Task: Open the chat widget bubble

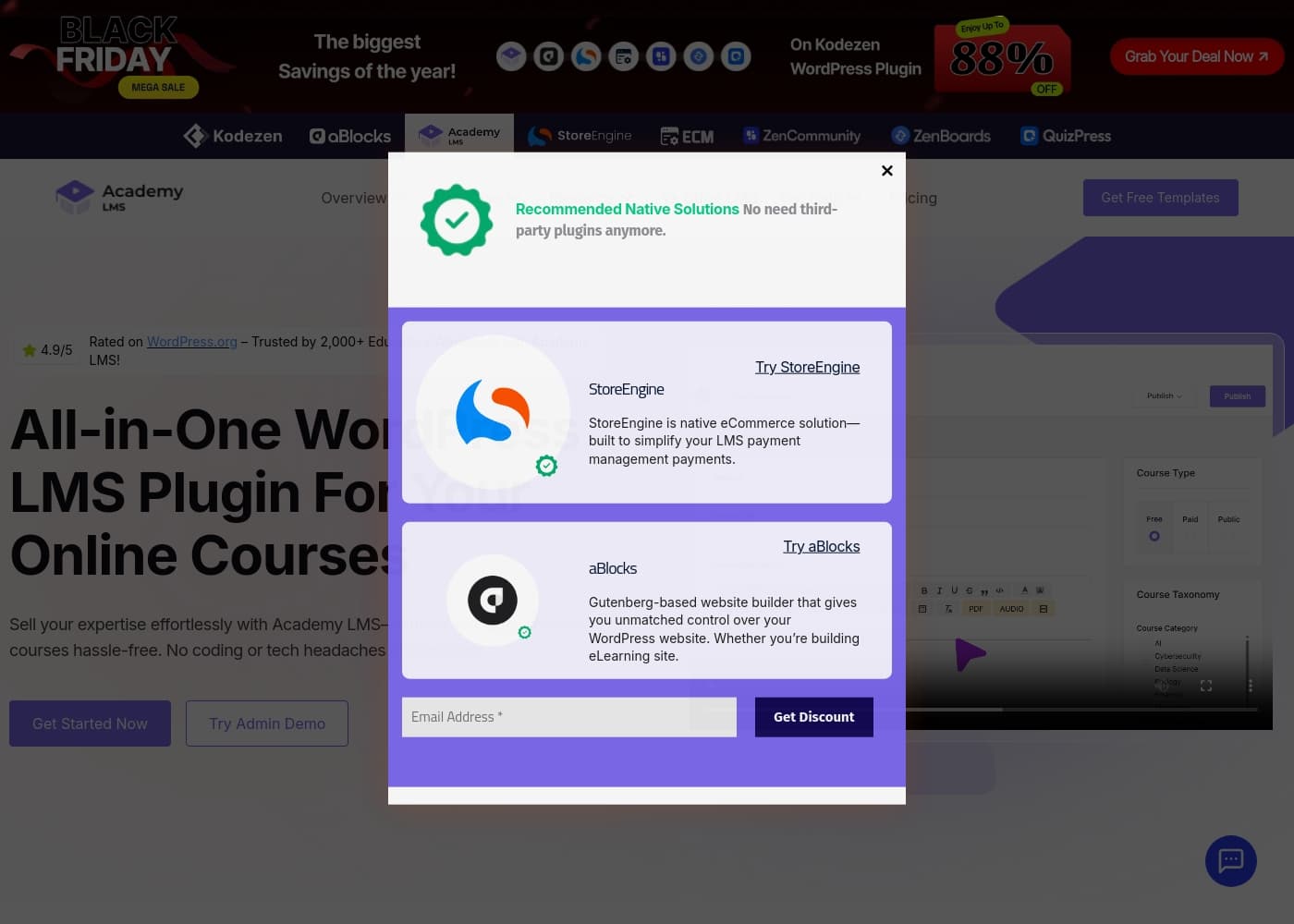Action: 1231,861
